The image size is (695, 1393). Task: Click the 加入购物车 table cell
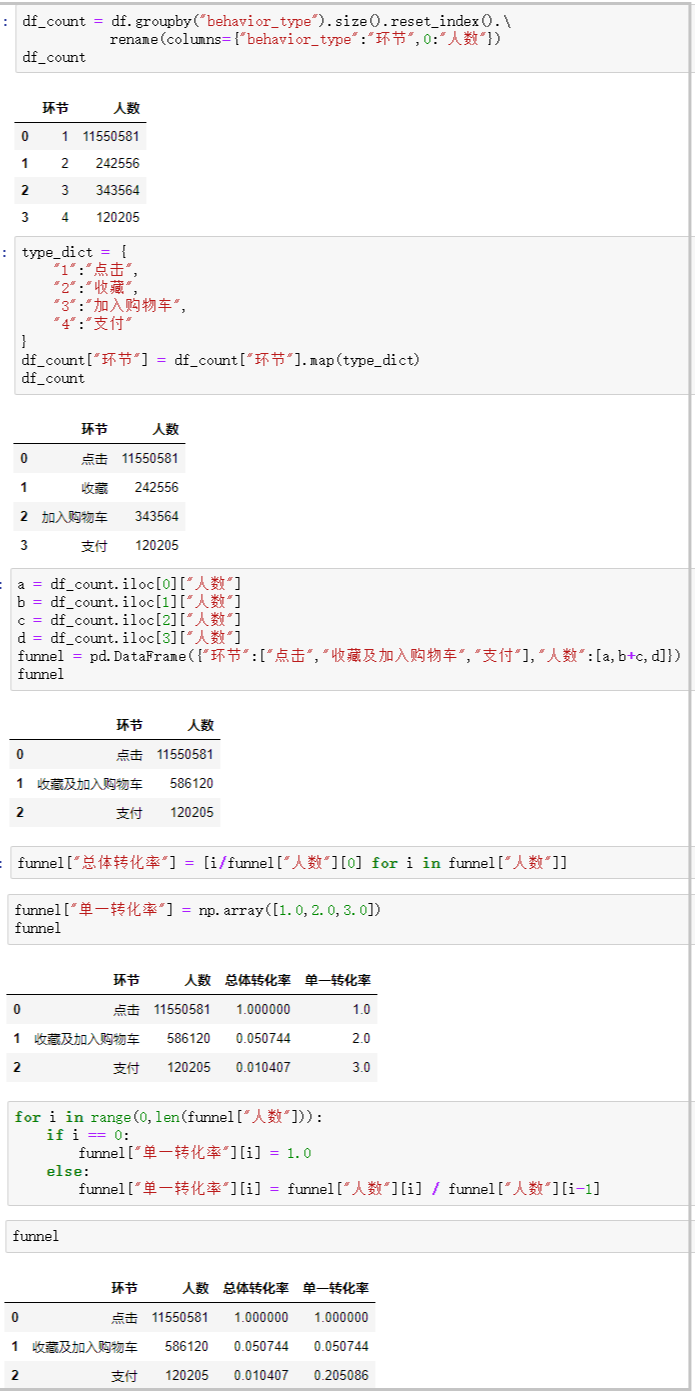(75, 517)
